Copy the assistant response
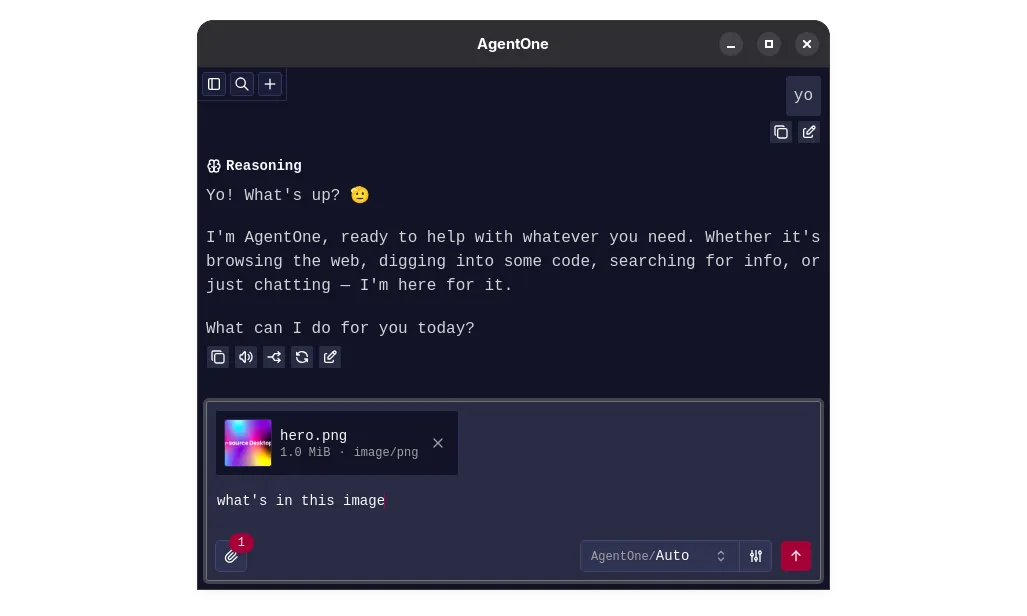This screenshot has width=1027, height=616. pyautogui.click(x=218, y=357)
